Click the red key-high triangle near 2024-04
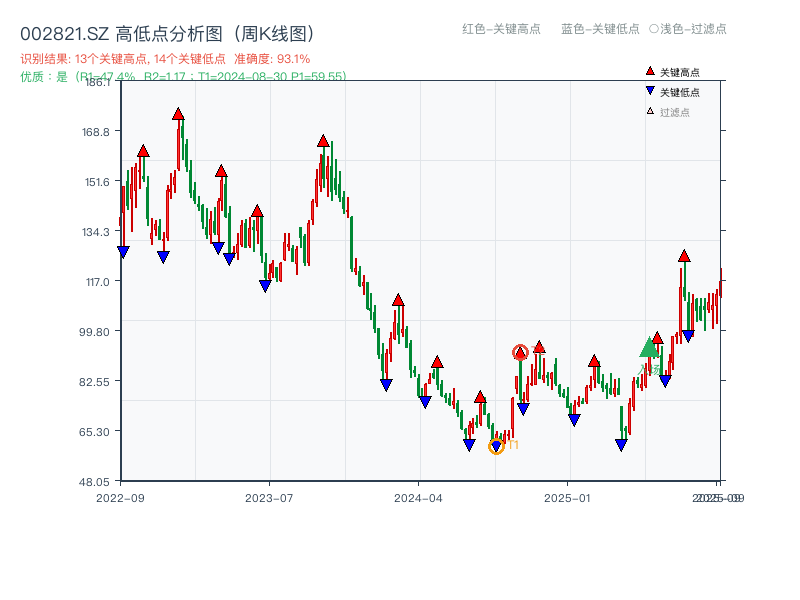Screen dimensions: 800x600 (x=437, y=363)
